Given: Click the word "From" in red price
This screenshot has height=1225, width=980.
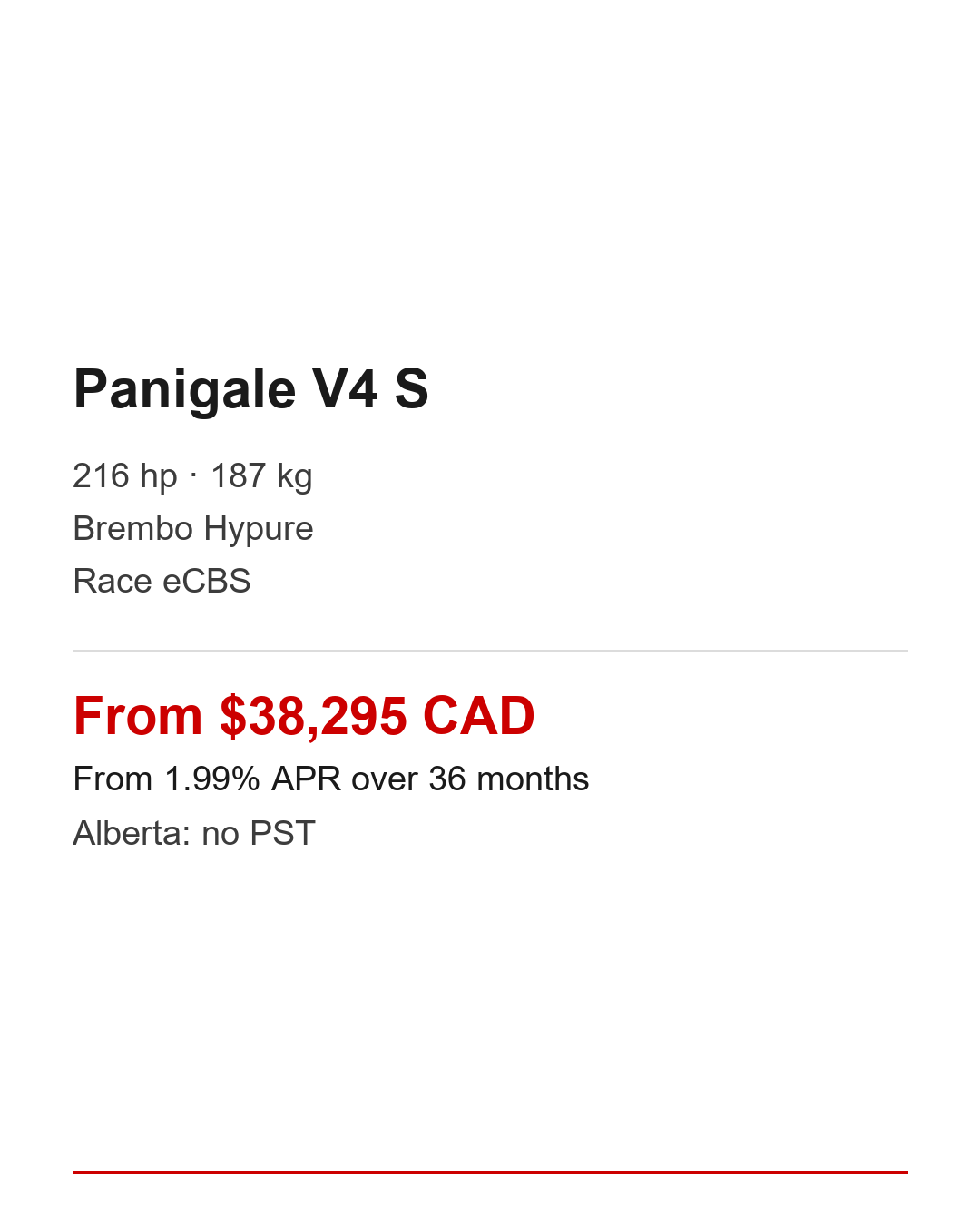Looking at the screenshot, I should pos(138,716).
